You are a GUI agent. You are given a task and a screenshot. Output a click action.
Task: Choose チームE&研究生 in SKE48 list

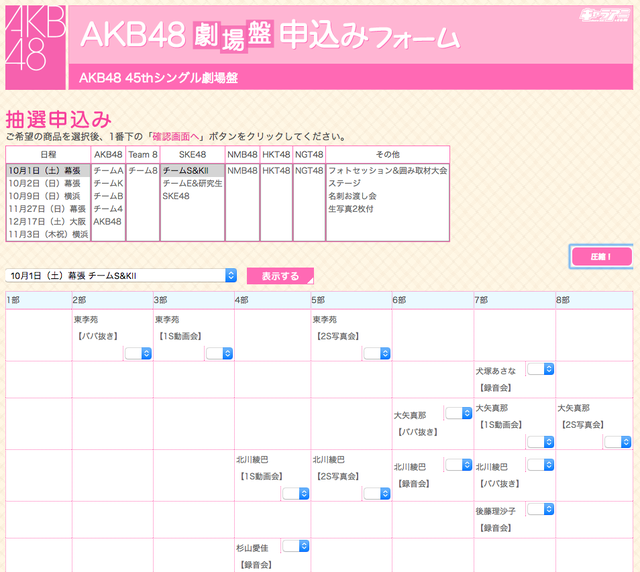pyautogui.click(x=193, y=183)
